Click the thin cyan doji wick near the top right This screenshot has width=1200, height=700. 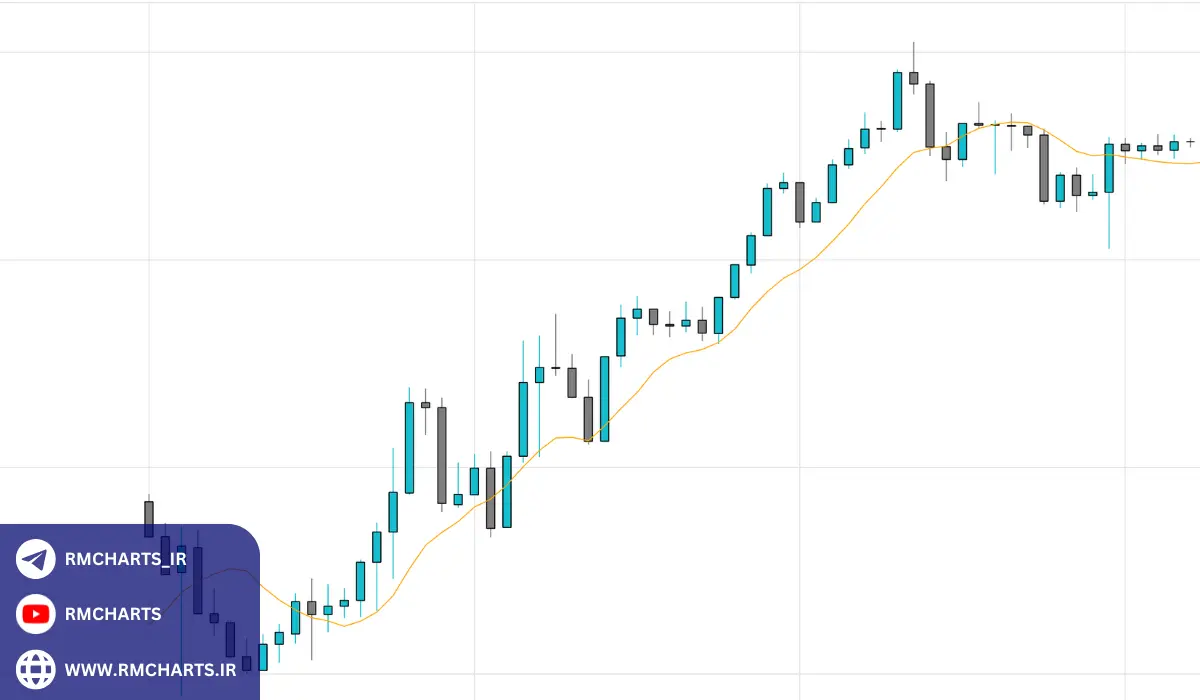coord(995,145)
